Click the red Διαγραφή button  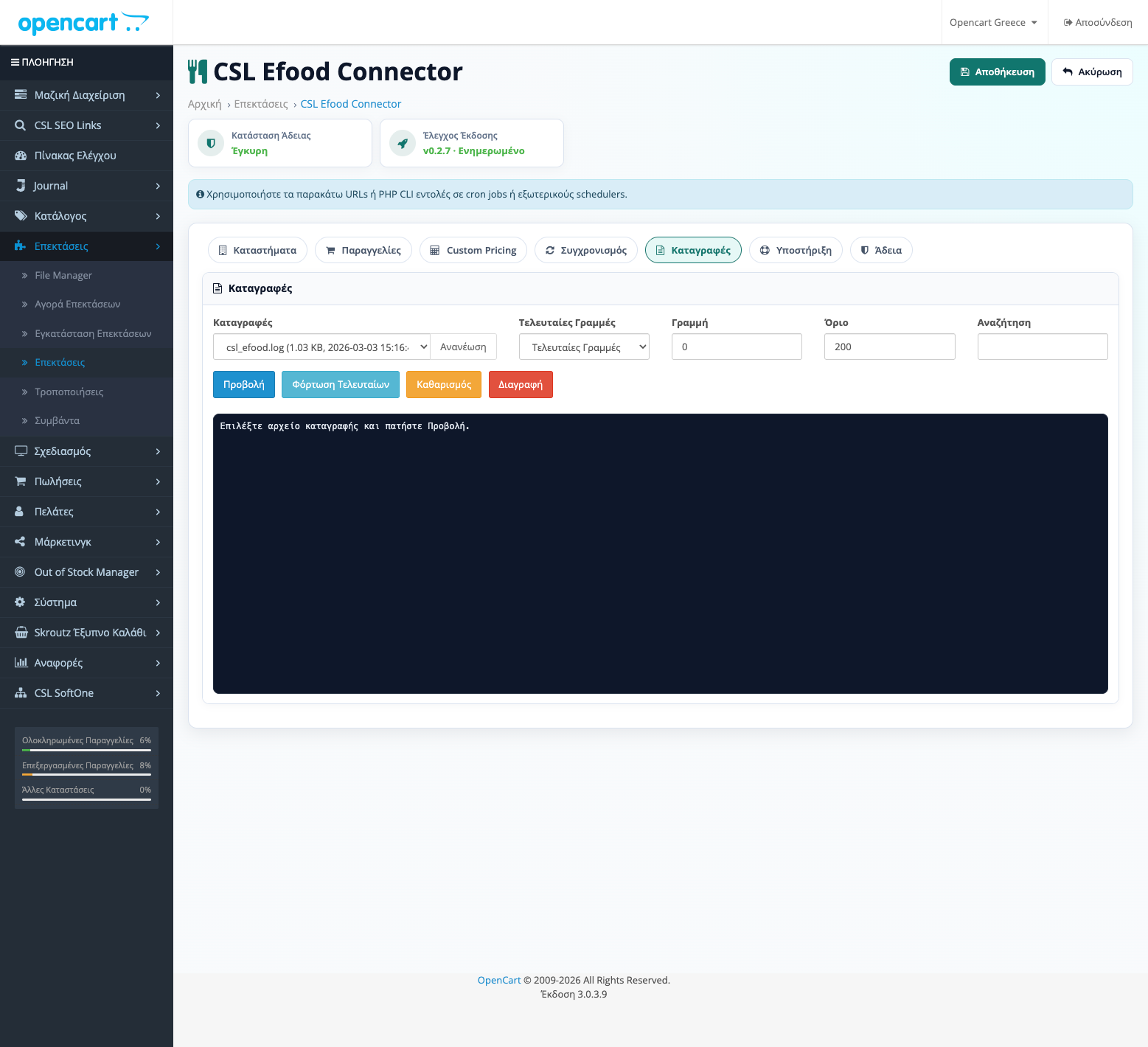pos(521,385)
